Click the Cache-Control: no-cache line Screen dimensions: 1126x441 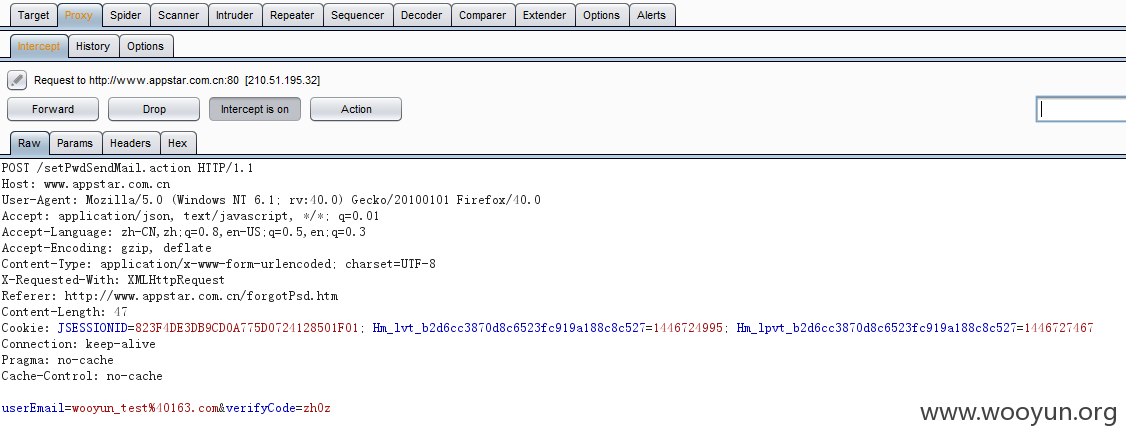tap(82, 376)
